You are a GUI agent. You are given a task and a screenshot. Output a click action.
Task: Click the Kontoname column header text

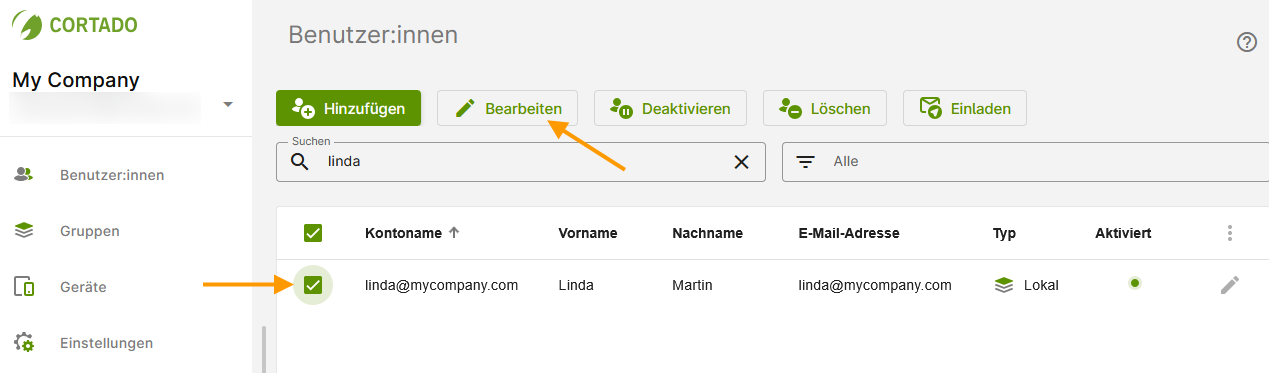pyautogui.click(x=403, y=233)
